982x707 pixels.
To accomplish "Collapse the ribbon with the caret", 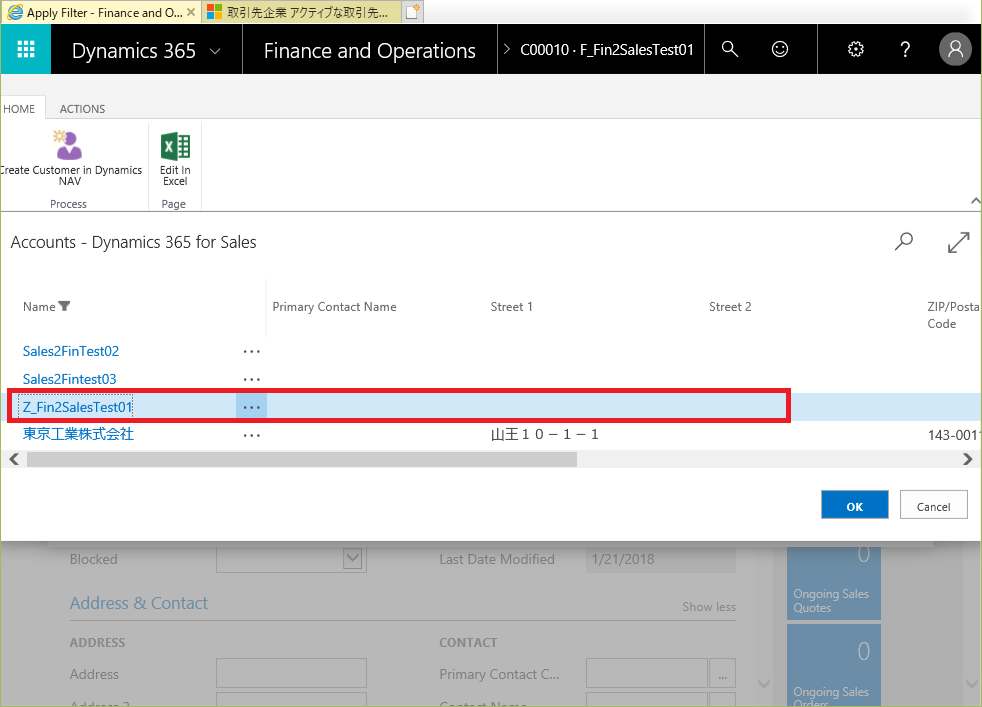I will (975, 201).
